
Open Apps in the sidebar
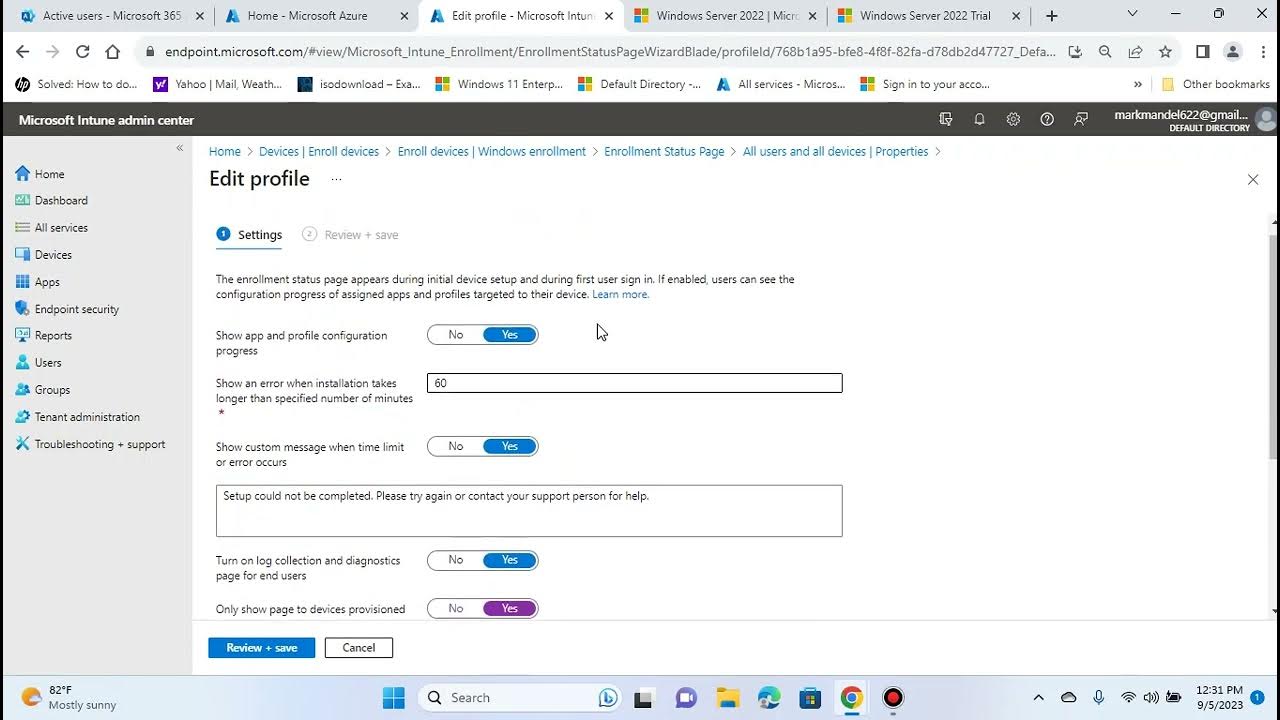pos(38,282)
